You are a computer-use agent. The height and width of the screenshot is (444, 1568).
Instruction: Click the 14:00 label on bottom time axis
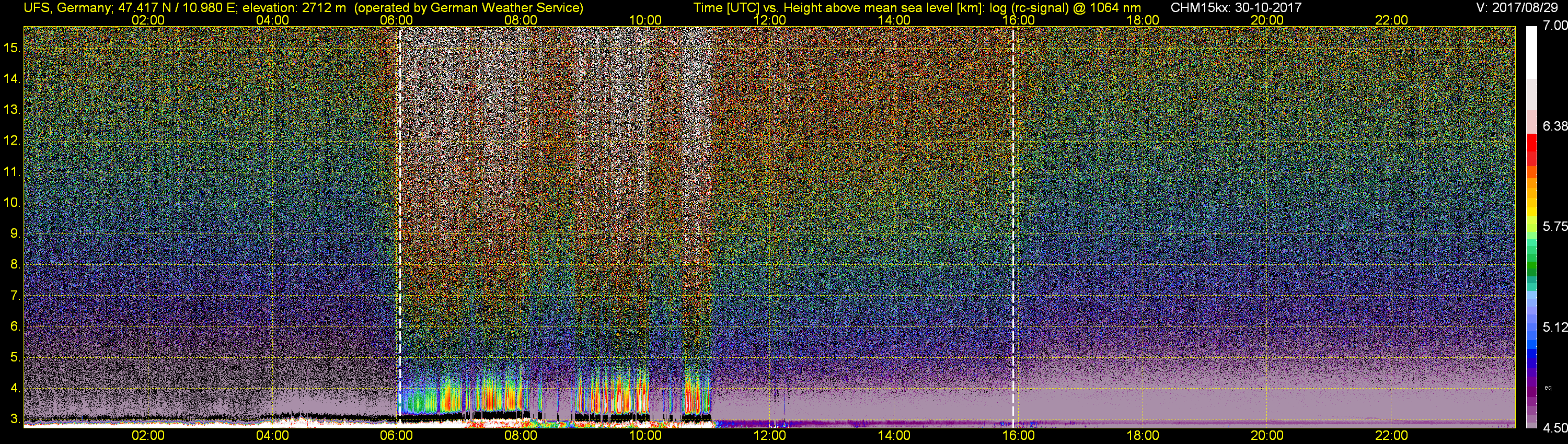click(894, 436)
